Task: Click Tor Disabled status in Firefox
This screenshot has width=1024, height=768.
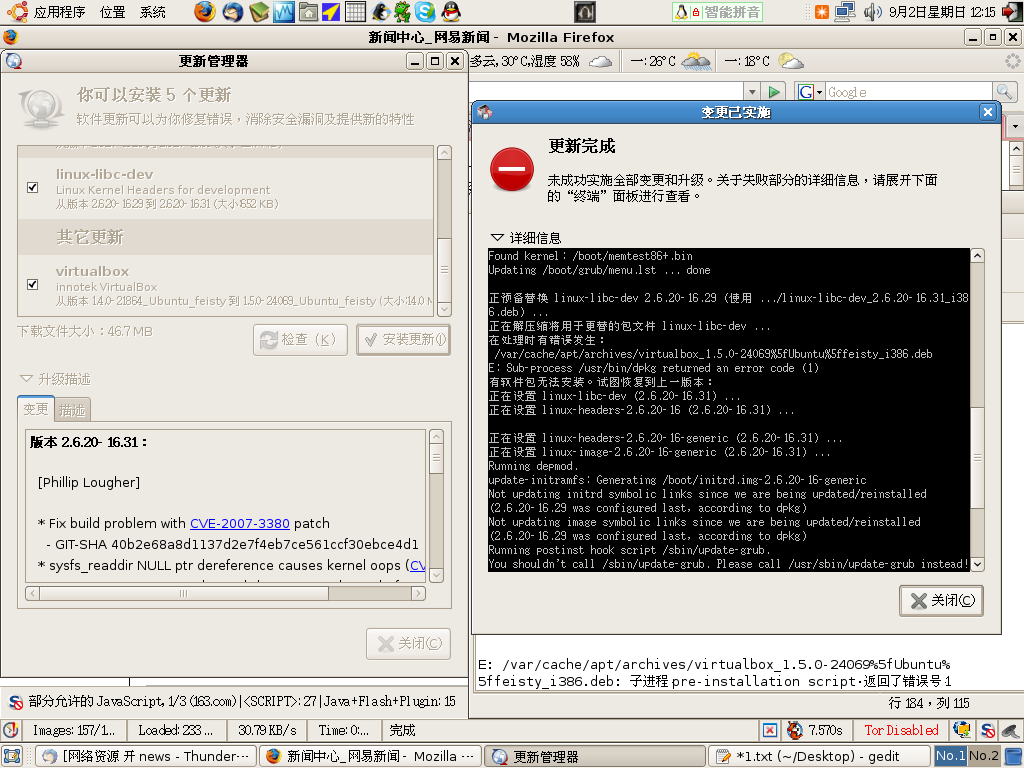Action: [901, 730]
